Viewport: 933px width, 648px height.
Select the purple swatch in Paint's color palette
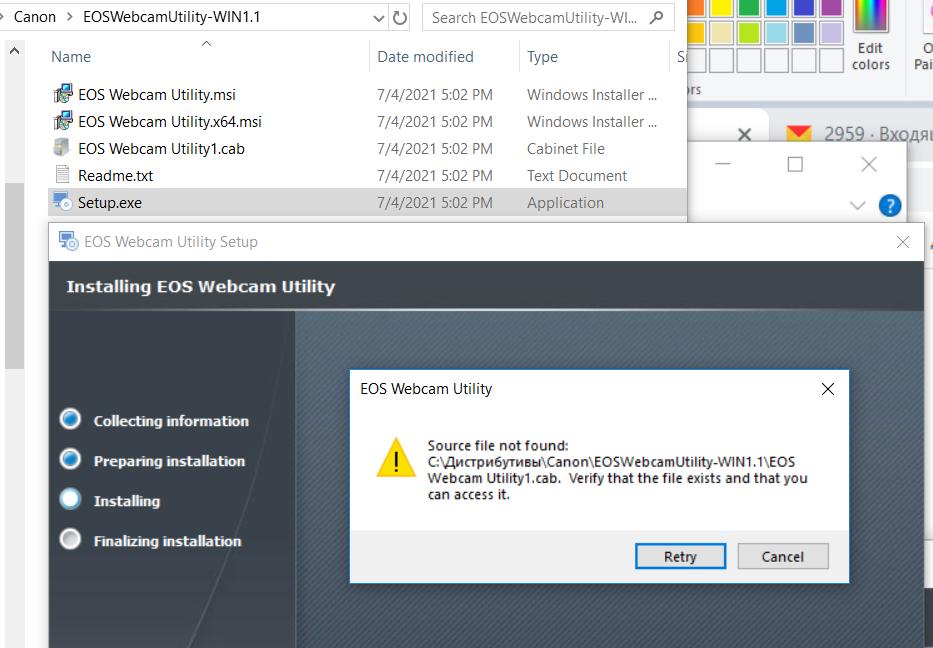(x=832, y=6)
